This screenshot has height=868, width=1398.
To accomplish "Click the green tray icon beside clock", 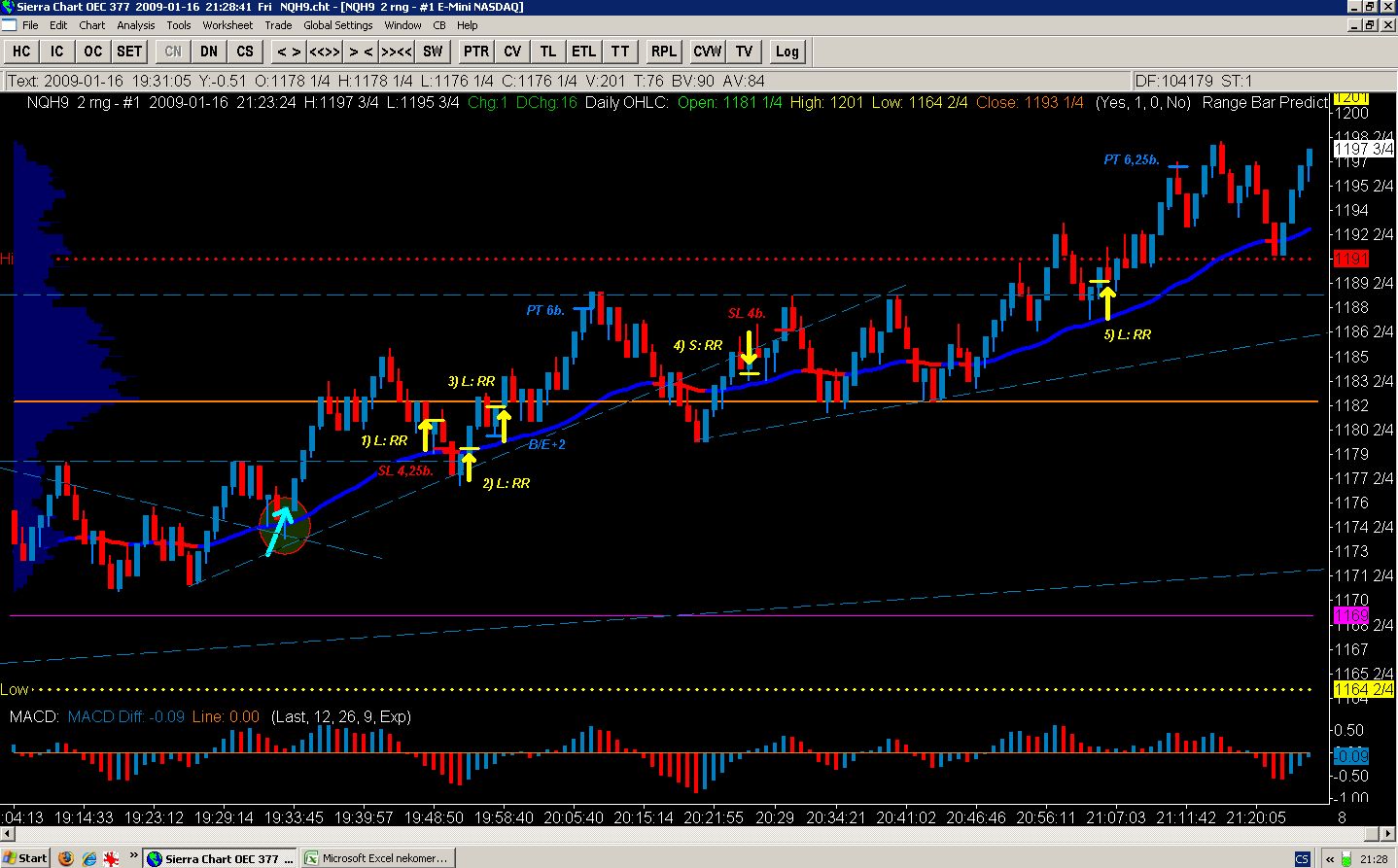I will (1346, 858).
